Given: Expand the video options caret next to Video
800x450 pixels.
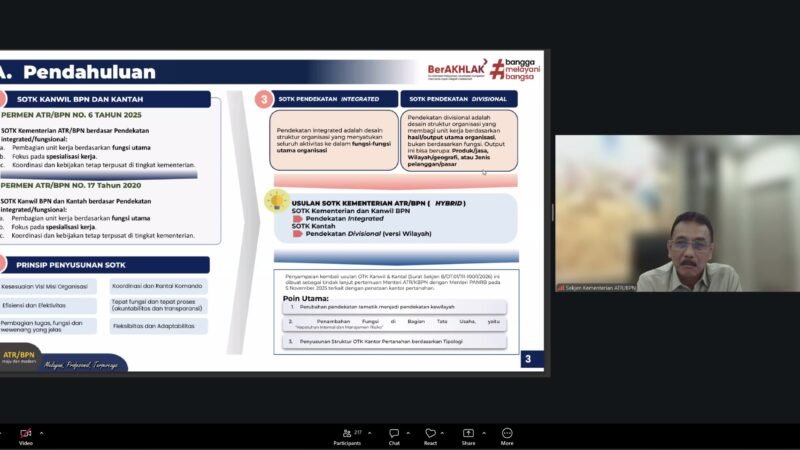Looking at the screenshot, I should pos(41,434).
